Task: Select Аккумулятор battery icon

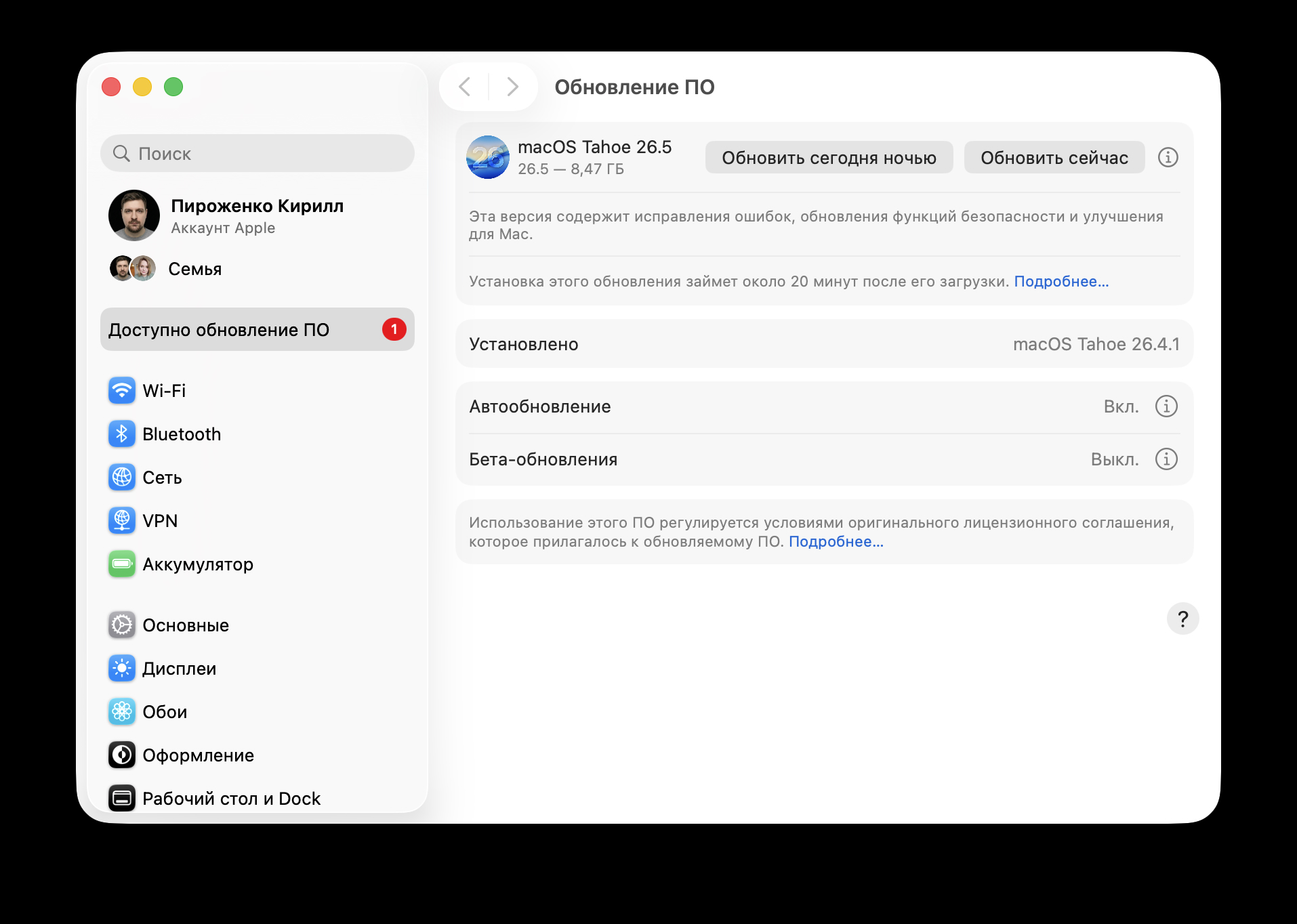Action: 122,564
